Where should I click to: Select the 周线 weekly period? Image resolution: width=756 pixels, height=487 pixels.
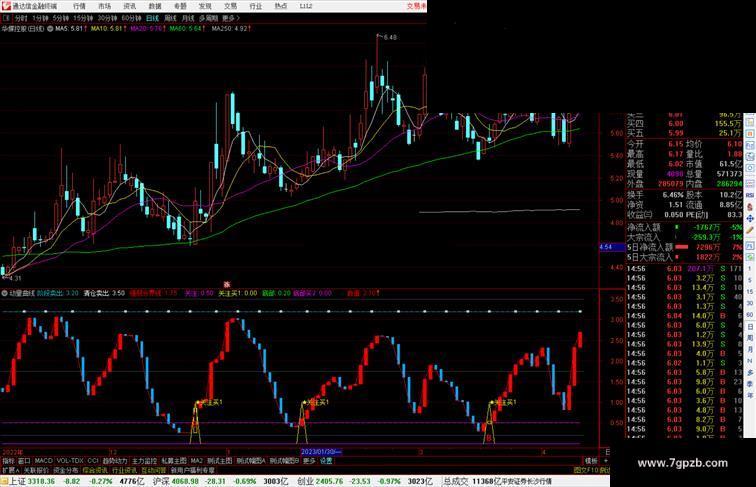(170, 18)
